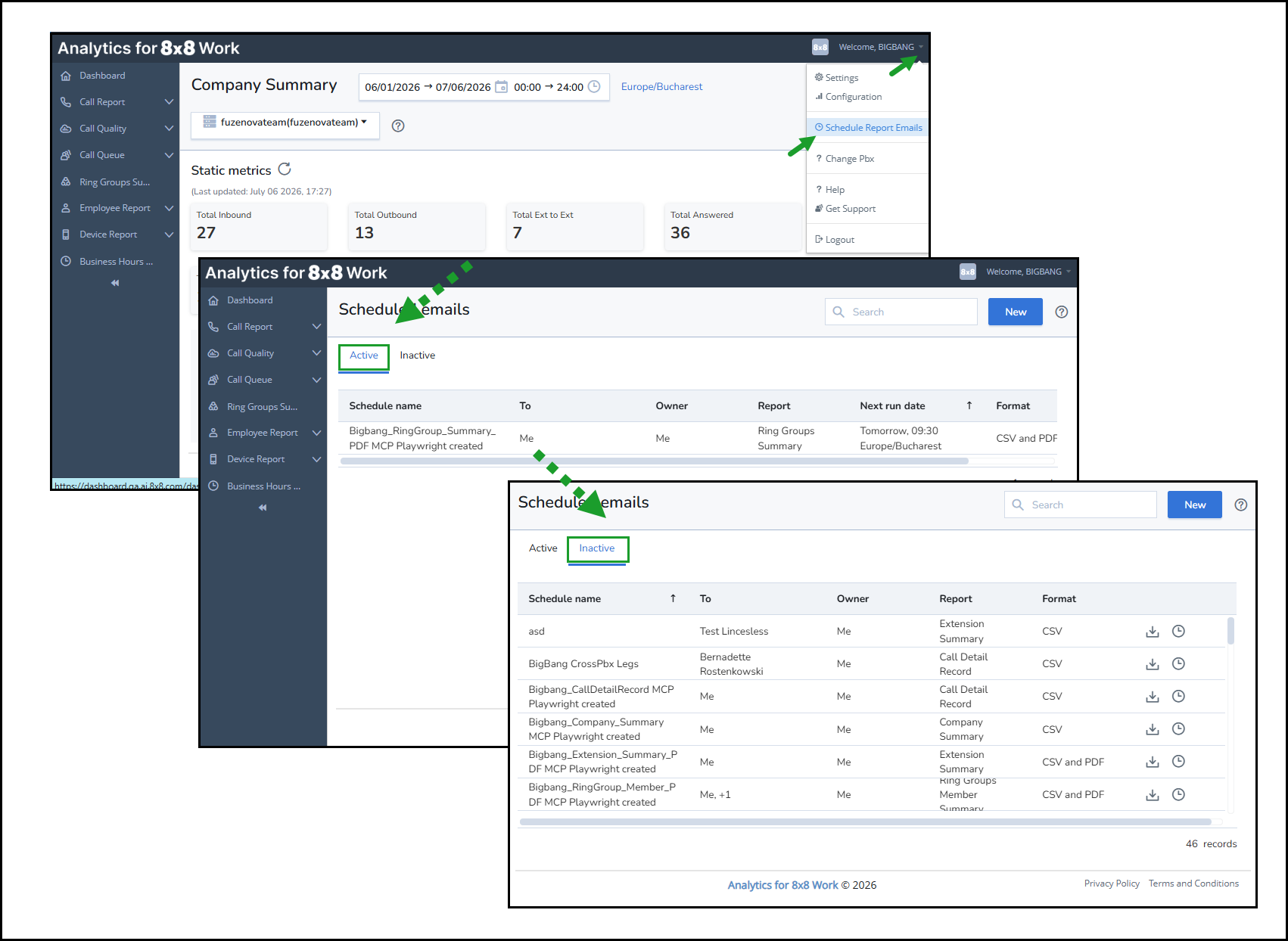Switch to the Active tab in the Inactive schedules window

(543, 548)
